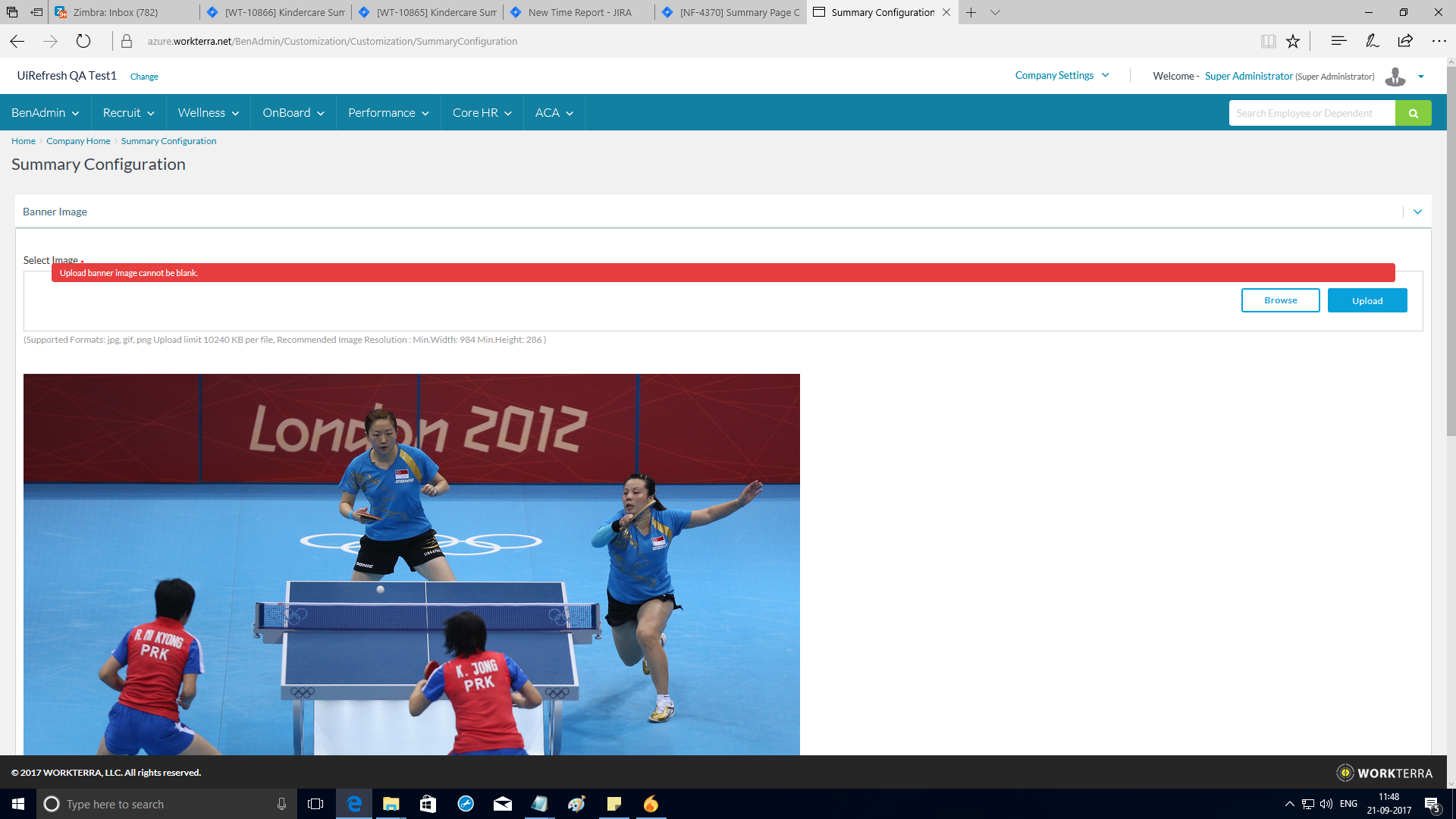The height and width of the screenshot is (819, 1456).
Task: Focus the Search Employee or Dependent field
Action: [x=1312, y=113]
